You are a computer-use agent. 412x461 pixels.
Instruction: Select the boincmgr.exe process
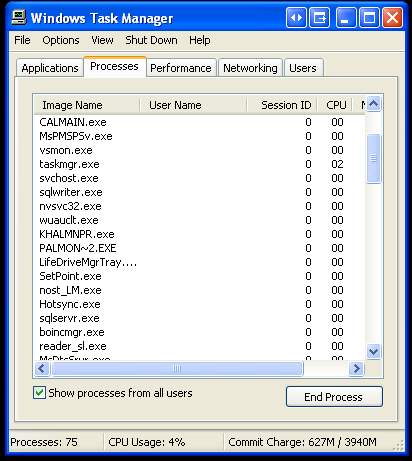click(199, 332)
